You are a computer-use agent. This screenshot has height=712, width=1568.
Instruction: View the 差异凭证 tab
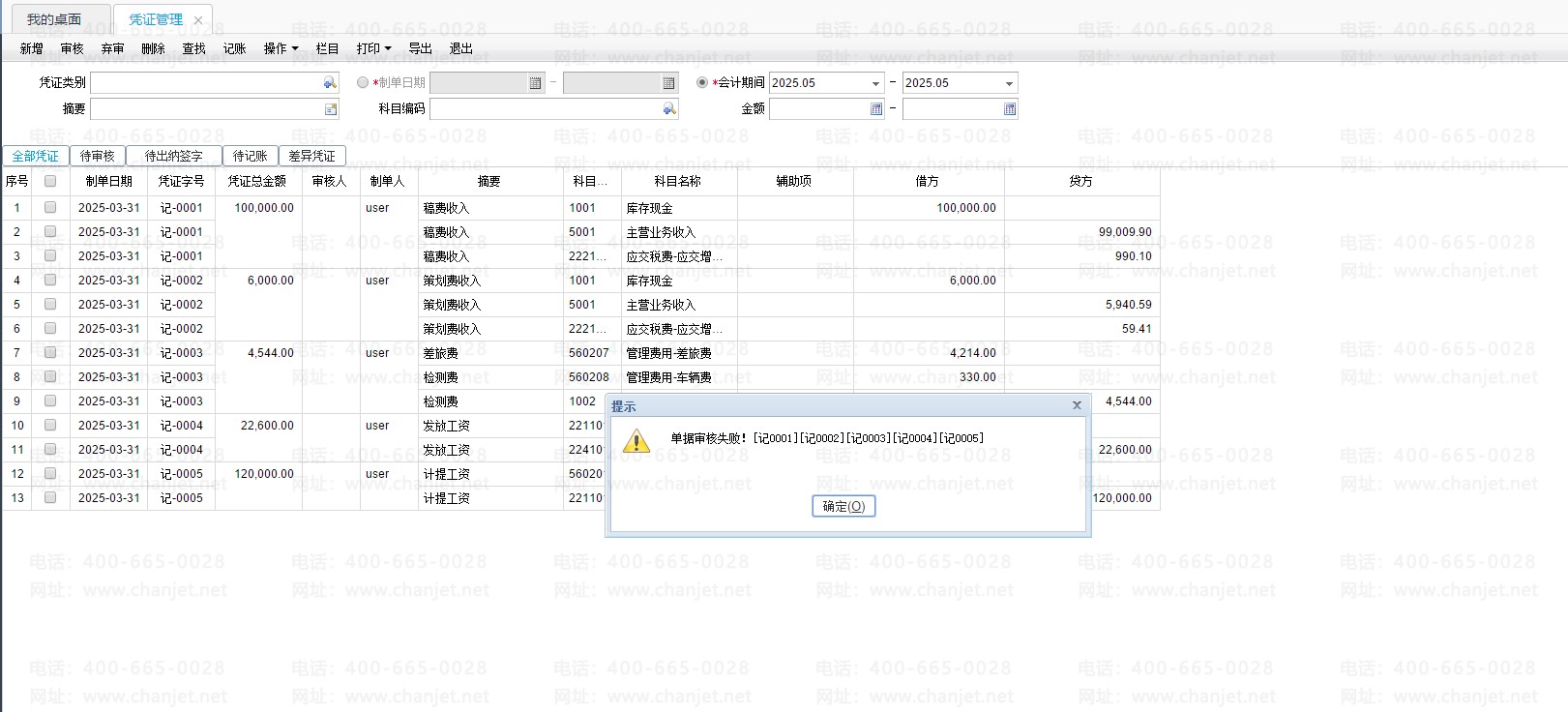[311, 156]
